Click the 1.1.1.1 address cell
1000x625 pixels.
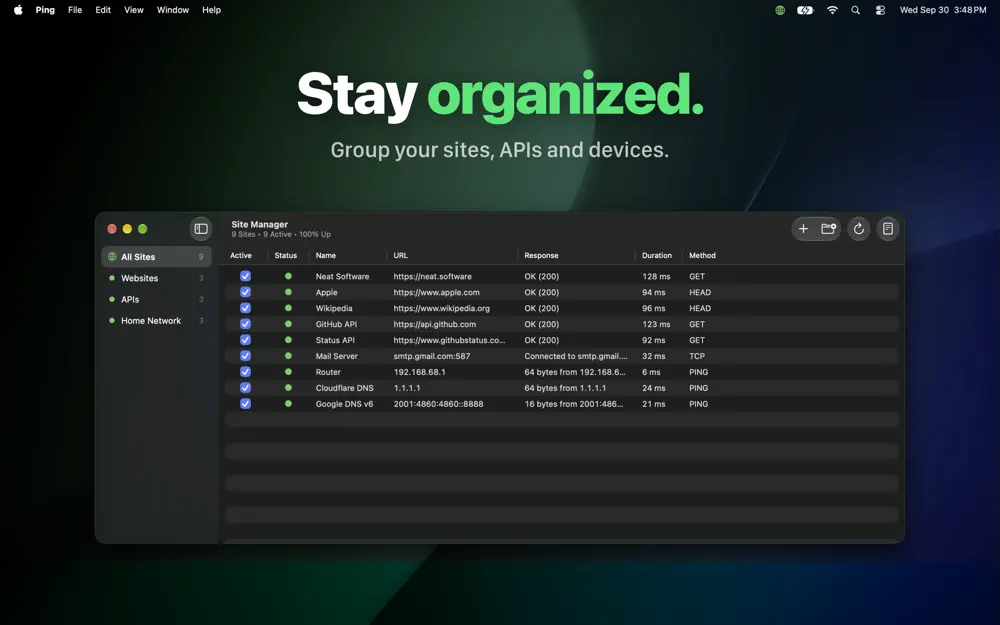pos(407,388)
